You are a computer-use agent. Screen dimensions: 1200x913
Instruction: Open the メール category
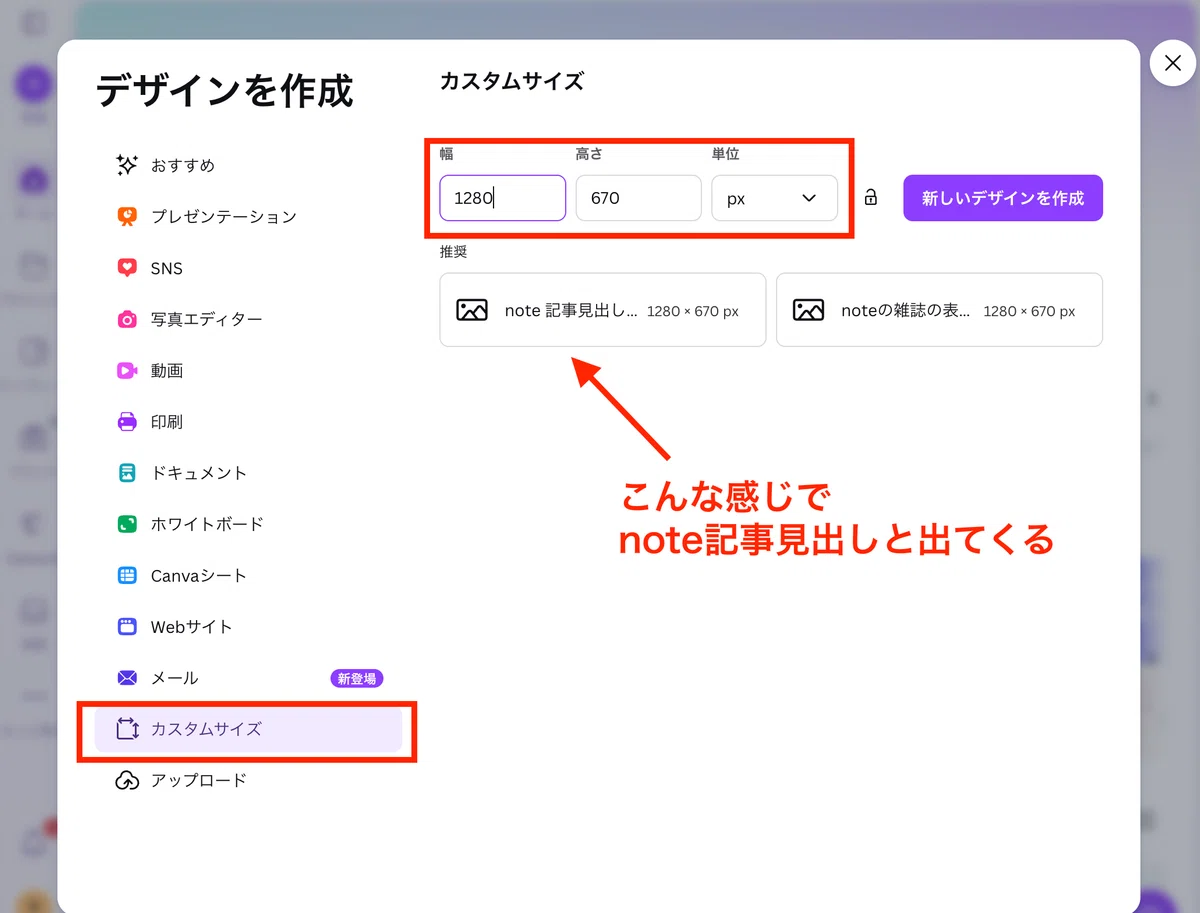(248, 678)
